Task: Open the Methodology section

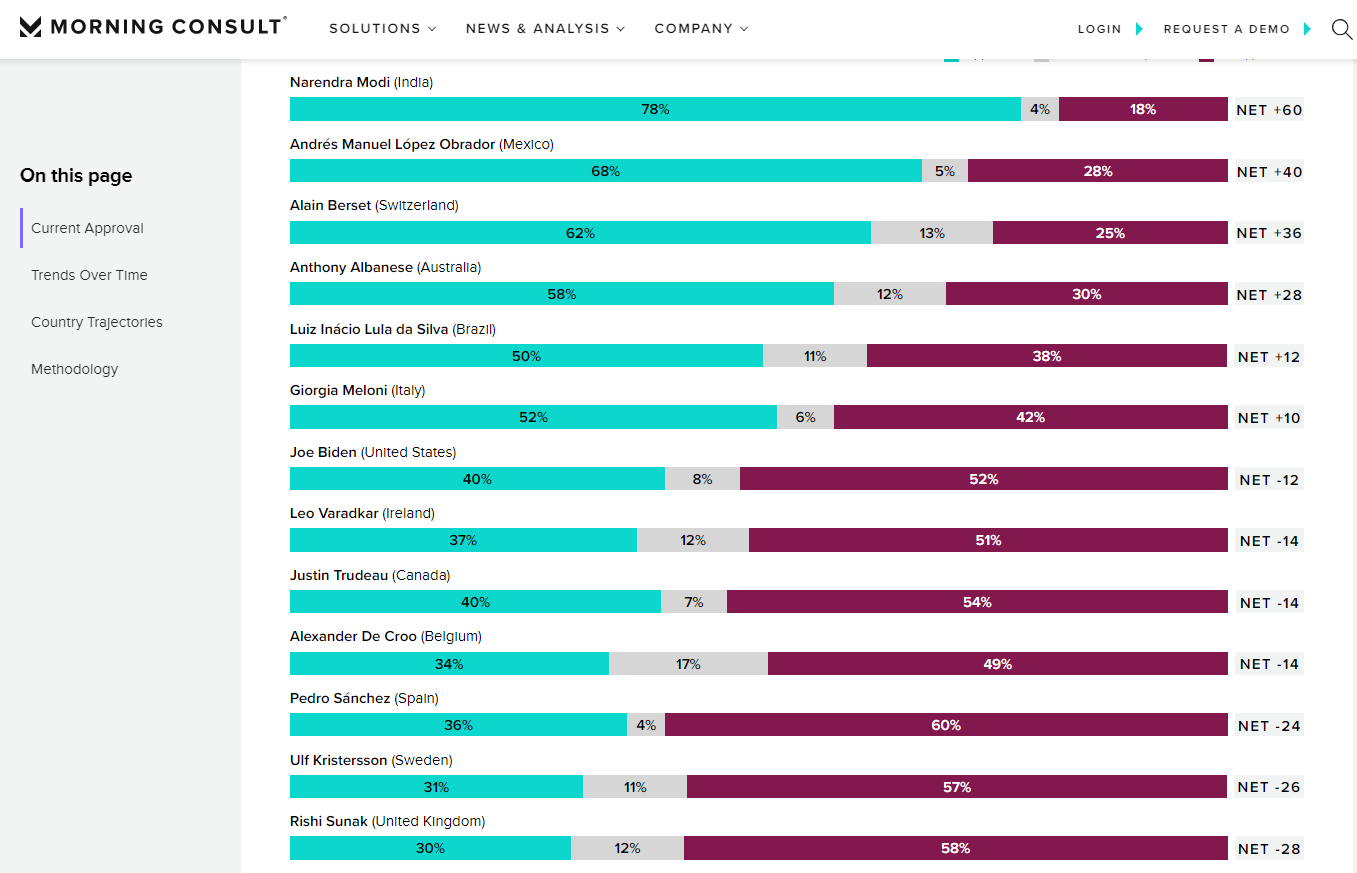Action: coord(74,369)
